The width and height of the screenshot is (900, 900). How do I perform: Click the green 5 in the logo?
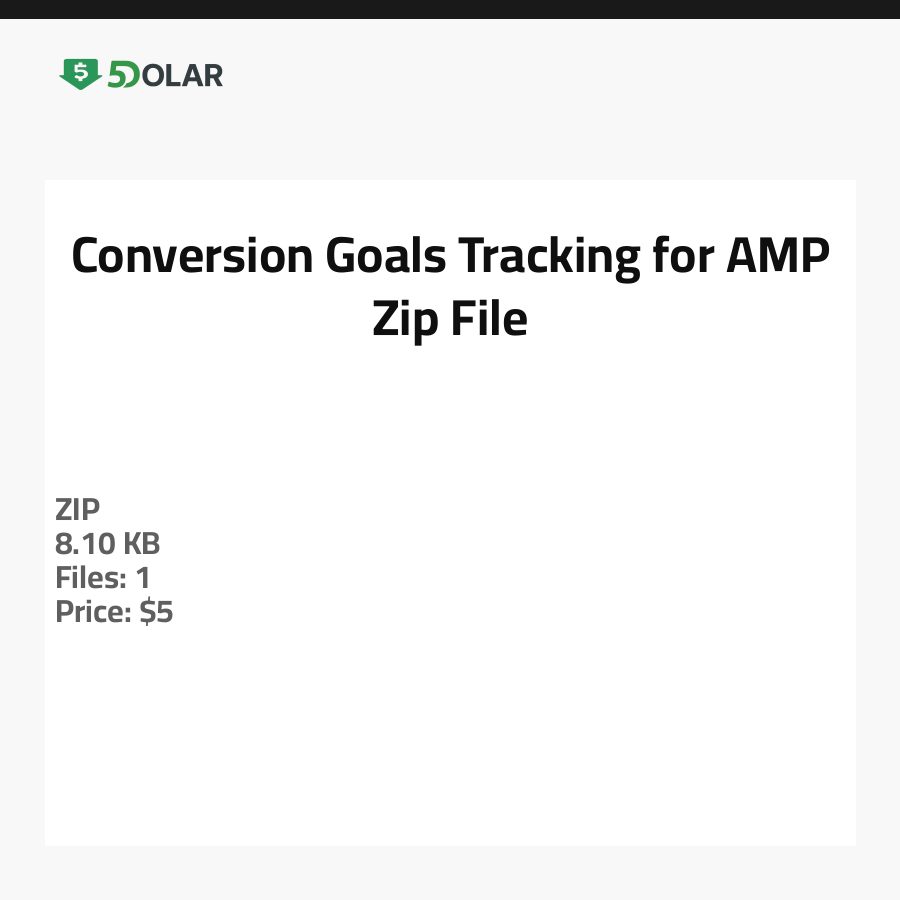pos(118,75)
